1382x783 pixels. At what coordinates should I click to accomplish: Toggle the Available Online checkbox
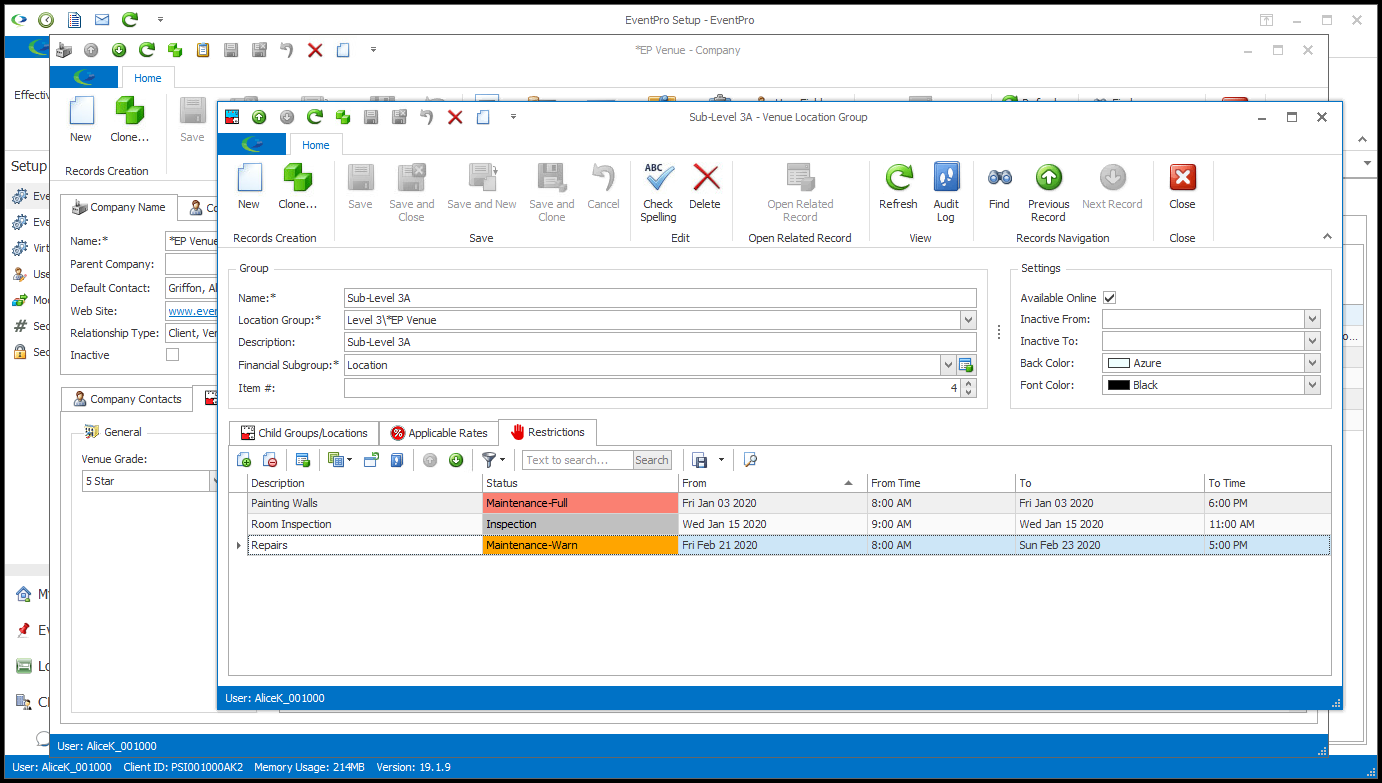1109,298
